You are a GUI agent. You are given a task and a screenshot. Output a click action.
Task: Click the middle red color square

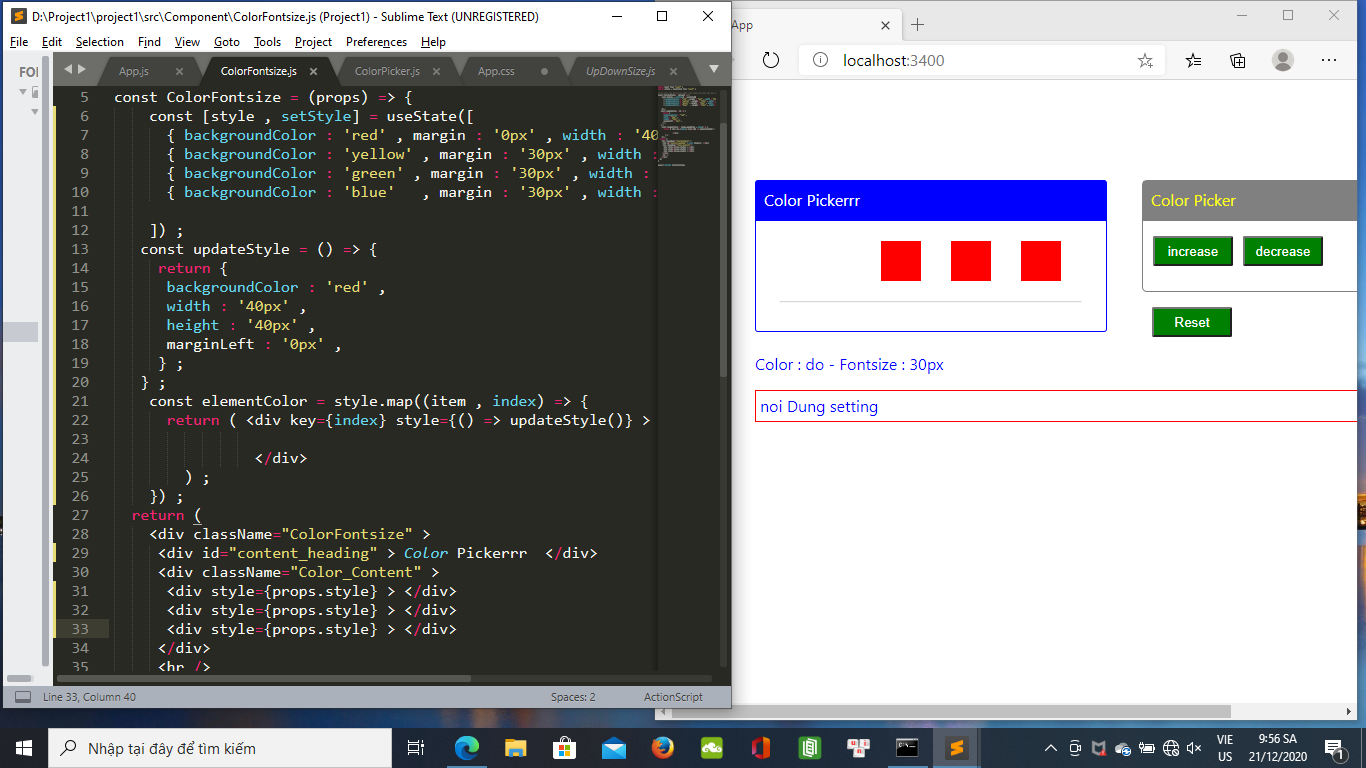point(970,261)
